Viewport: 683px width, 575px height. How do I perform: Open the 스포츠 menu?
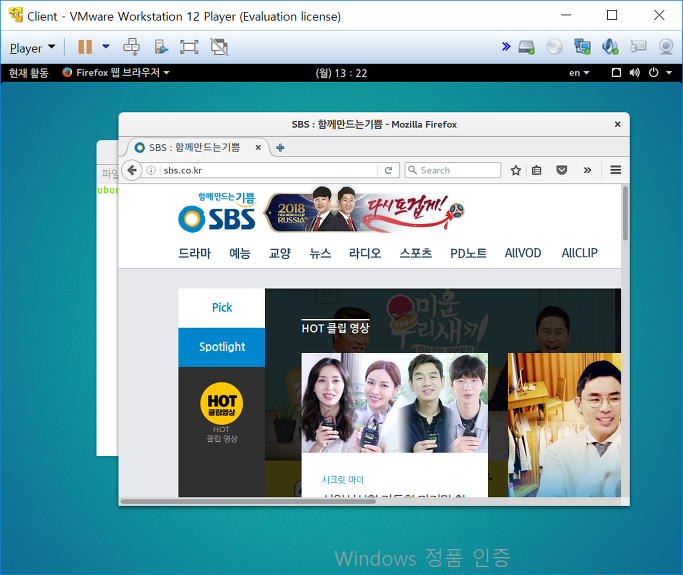click(x=416, y=253)
